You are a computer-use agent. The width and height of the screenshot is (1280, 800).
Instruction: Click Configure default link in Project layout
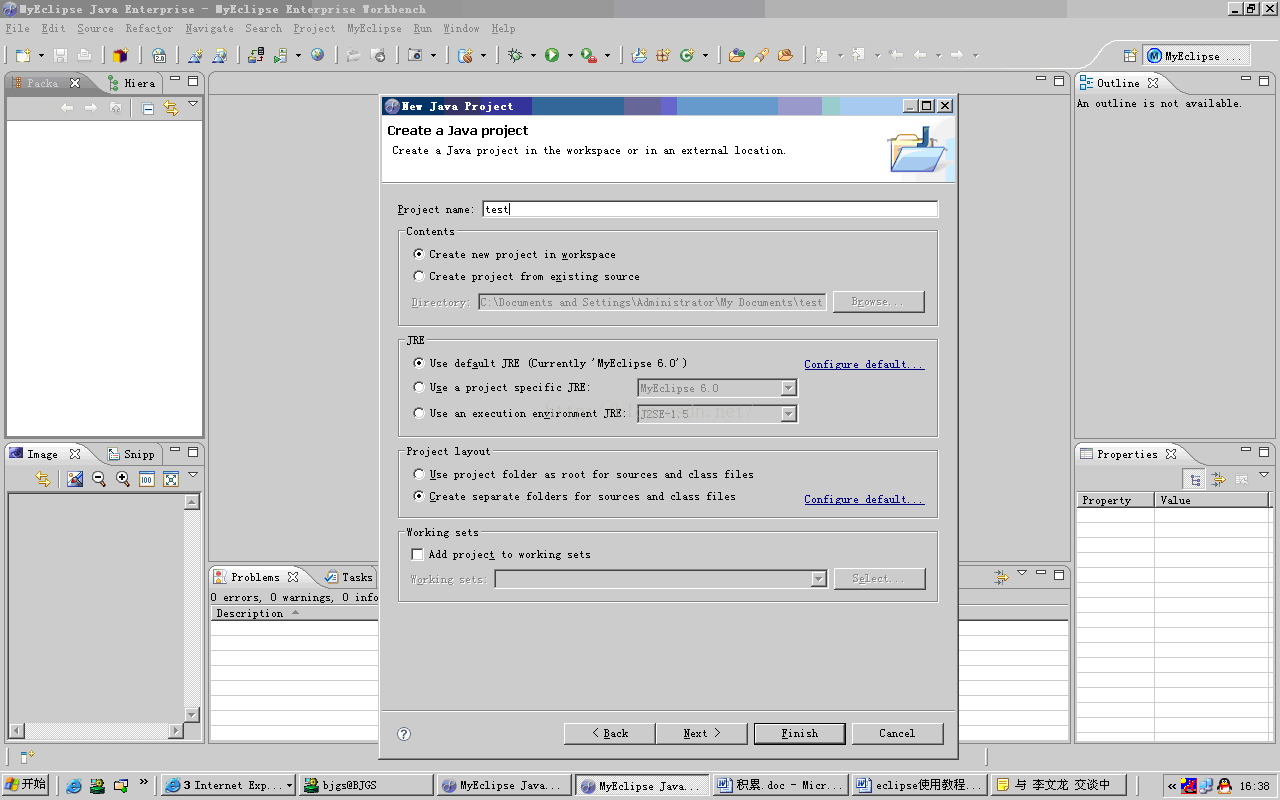[864, 499]
